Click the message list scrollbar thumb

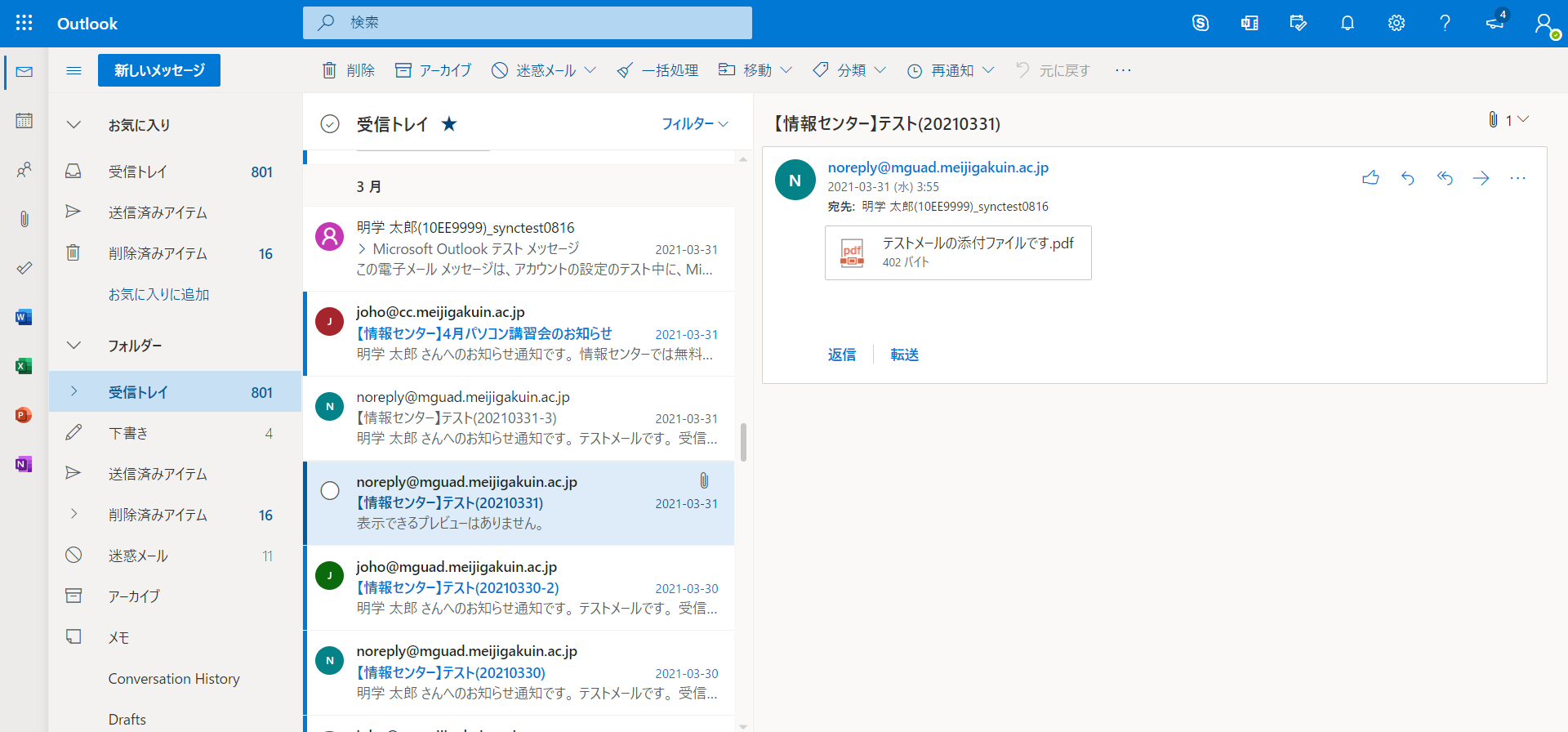click(743, 442)
